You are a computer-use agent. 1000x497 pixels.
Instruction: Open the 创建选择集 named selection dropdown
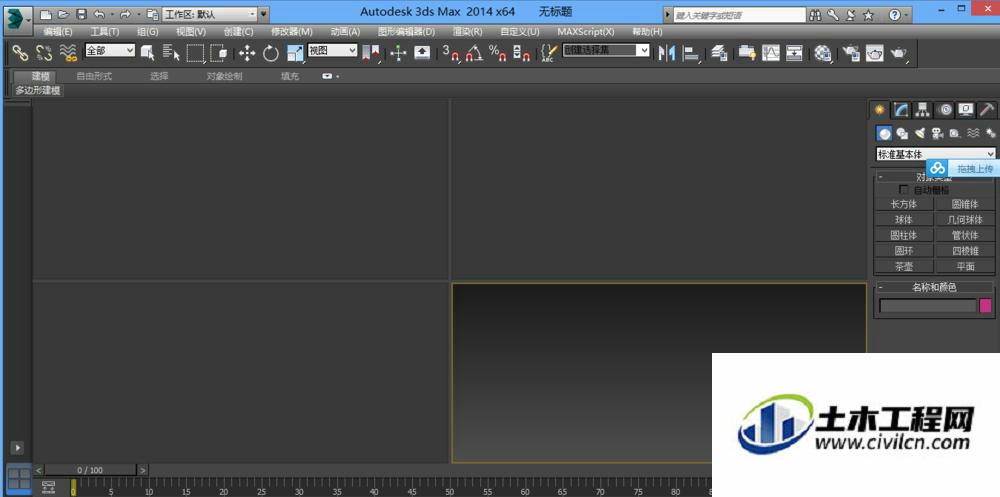pos(606,50)
